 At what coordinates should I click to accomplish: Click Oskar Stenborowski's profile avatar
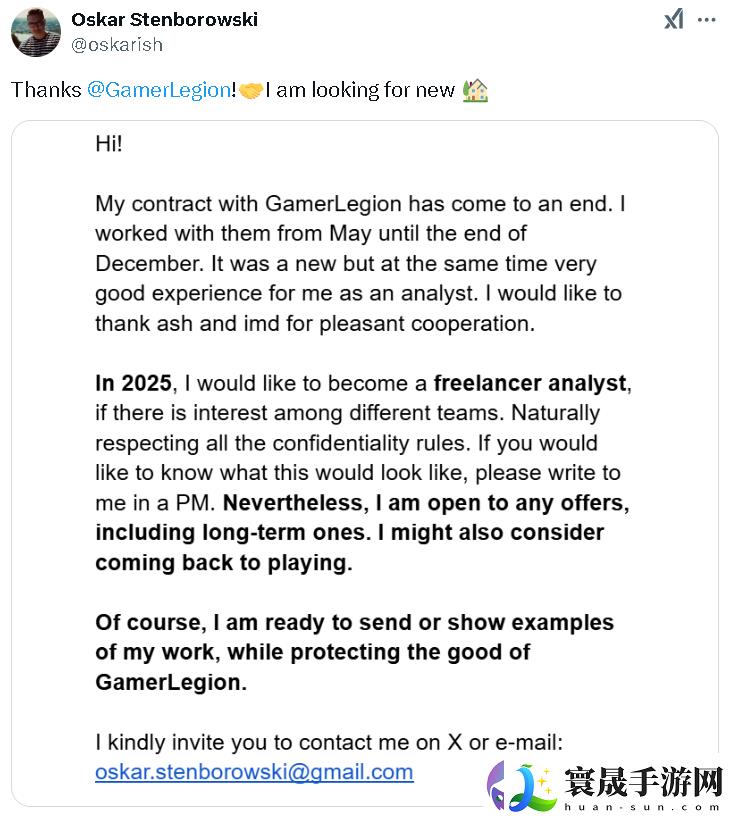point(36,31)
